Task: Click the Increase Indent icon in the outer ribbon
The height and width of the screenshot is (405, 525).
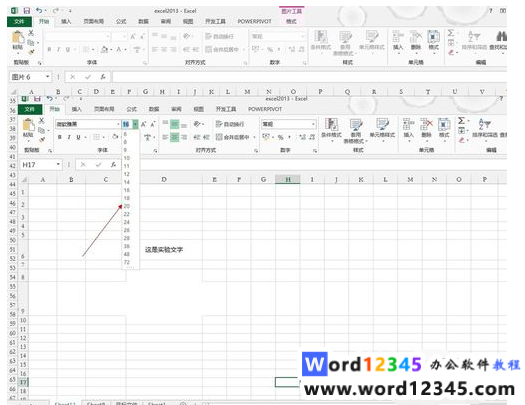Action: pos(197,50)
